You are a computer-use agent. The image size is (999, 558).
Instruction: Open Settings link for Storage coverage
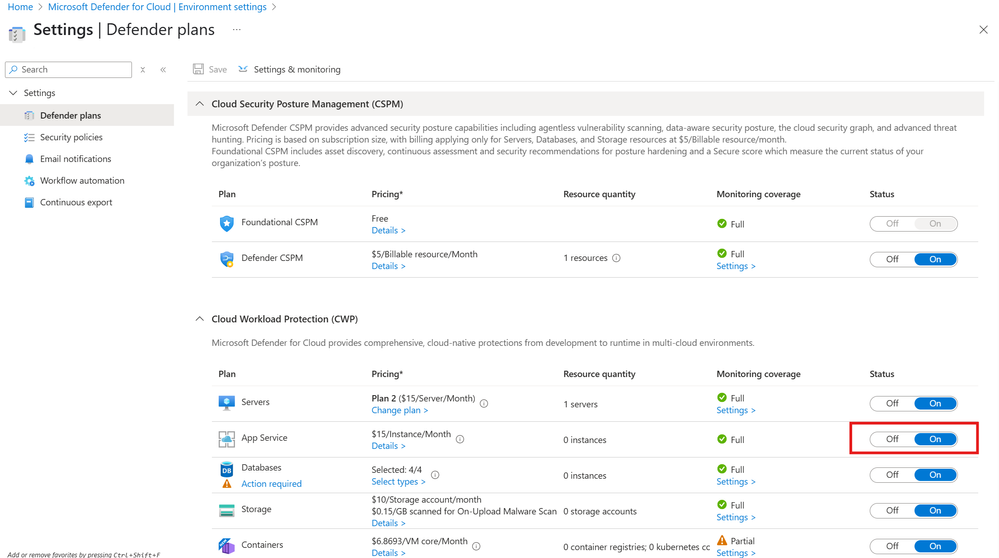point(736,517)
